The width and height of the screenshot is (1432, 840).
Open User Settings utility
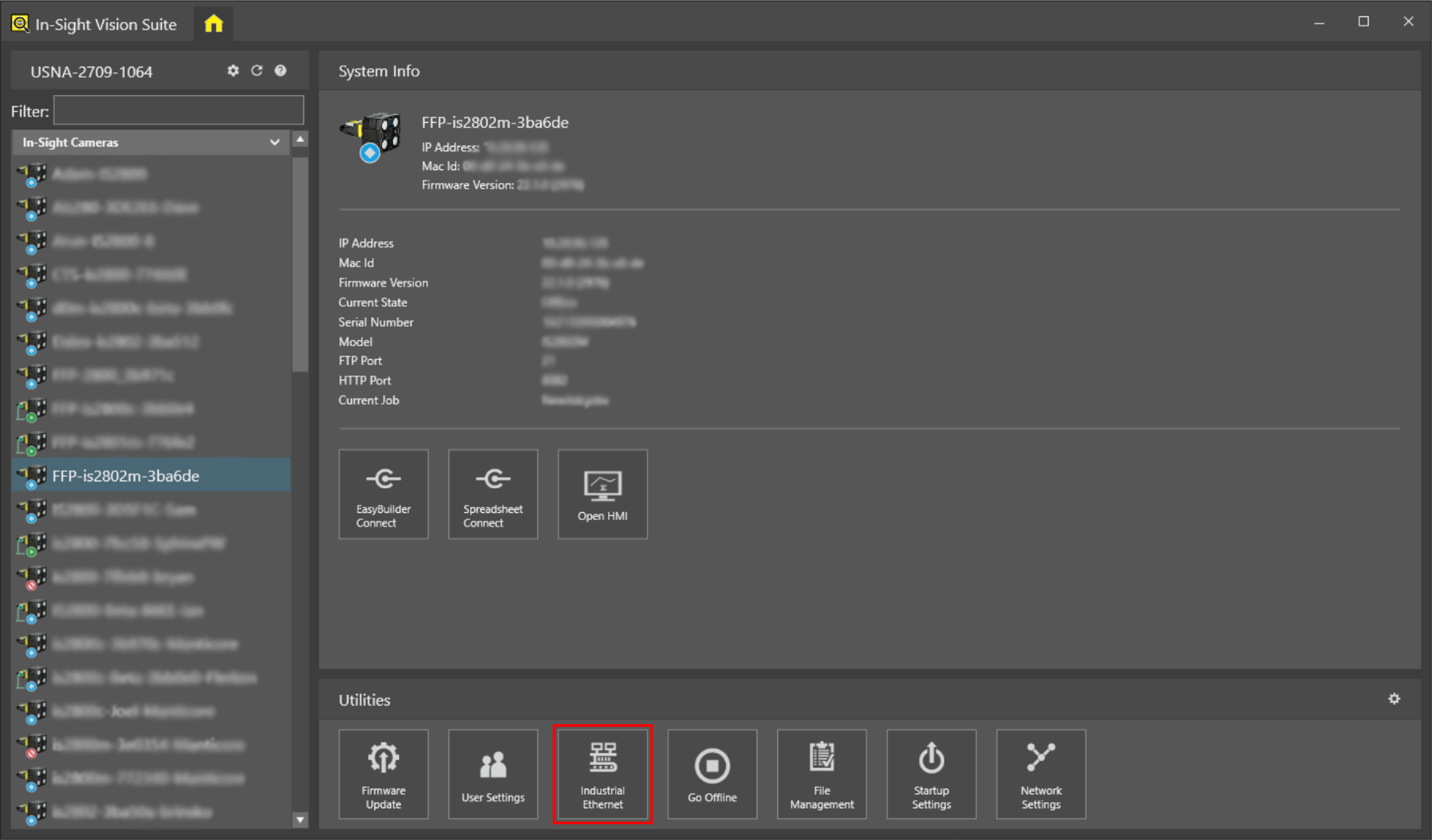pos(493,774)
